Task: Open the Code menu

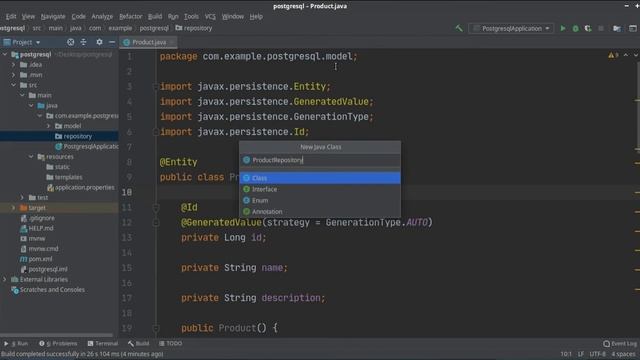Action: coord(78,16)
